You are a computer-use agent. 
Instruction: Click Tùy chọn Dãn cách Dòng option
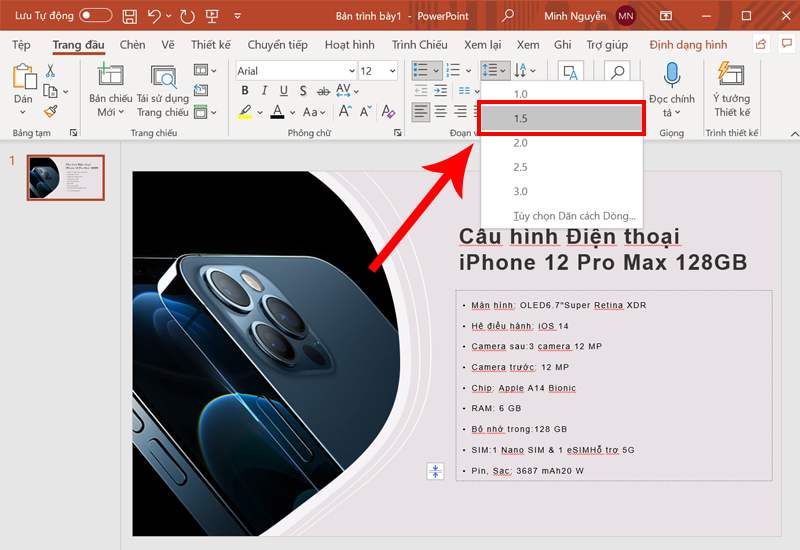573,216
